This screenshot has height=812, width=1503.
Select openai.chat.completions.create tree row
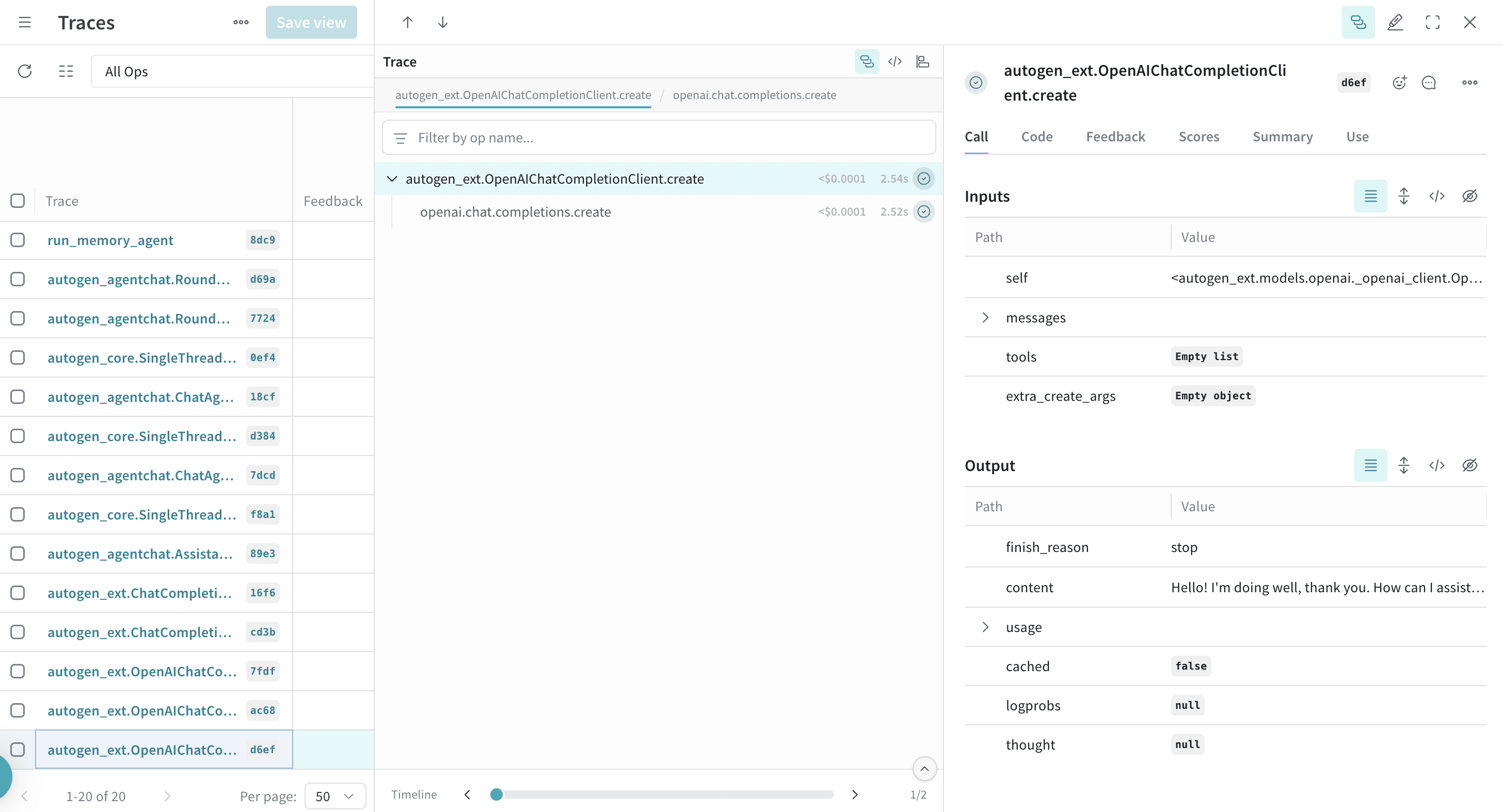(x=659, y=212)
